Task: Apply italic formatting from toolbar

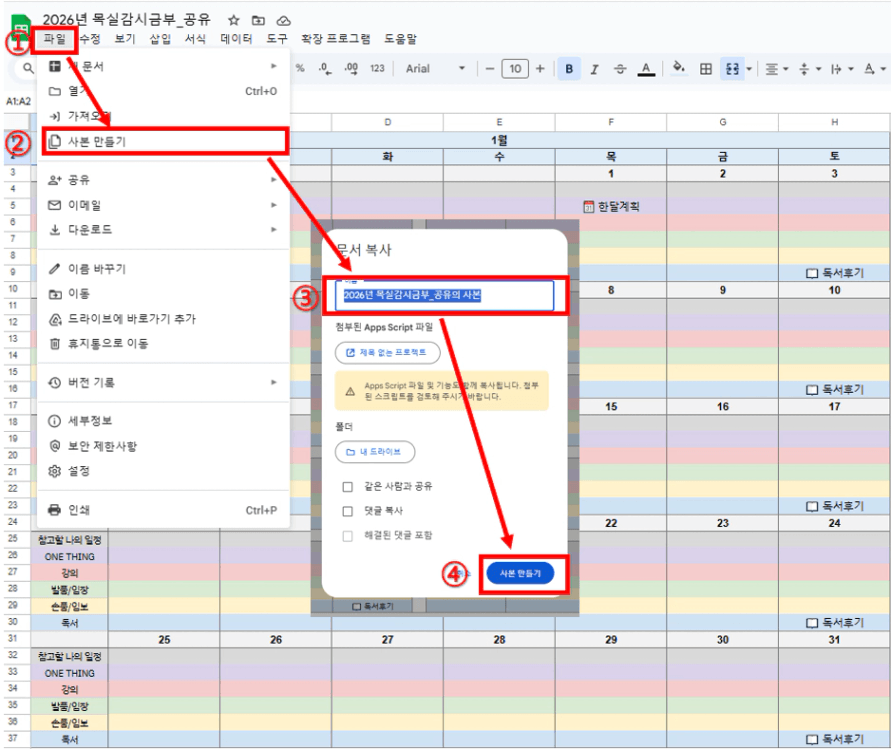Action: [x=594, y=69]
